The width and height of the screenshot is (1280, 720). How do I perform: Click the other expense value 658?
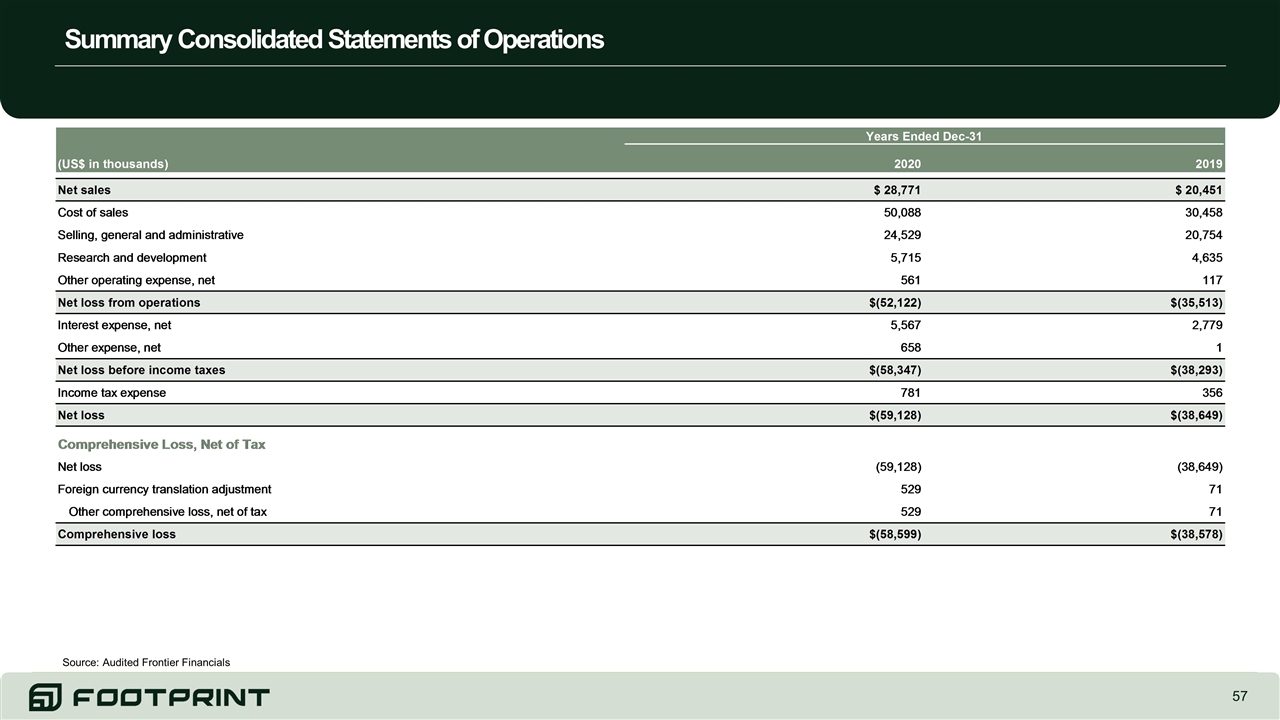point(911,348)
